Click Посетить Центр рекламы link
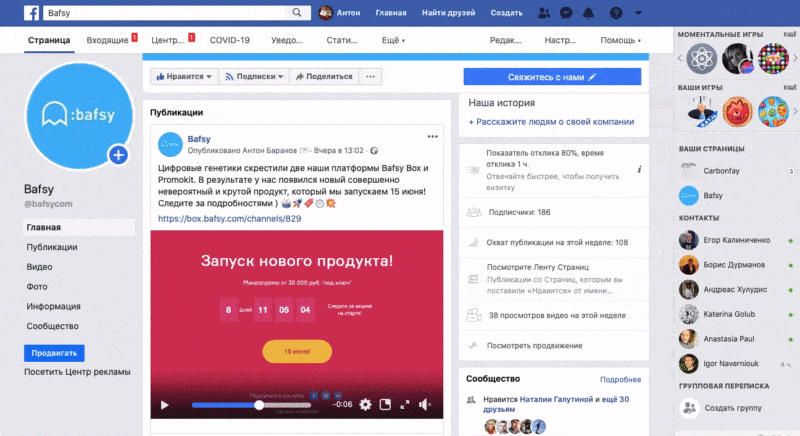This screenshot has height=436, width=800. 77,372
